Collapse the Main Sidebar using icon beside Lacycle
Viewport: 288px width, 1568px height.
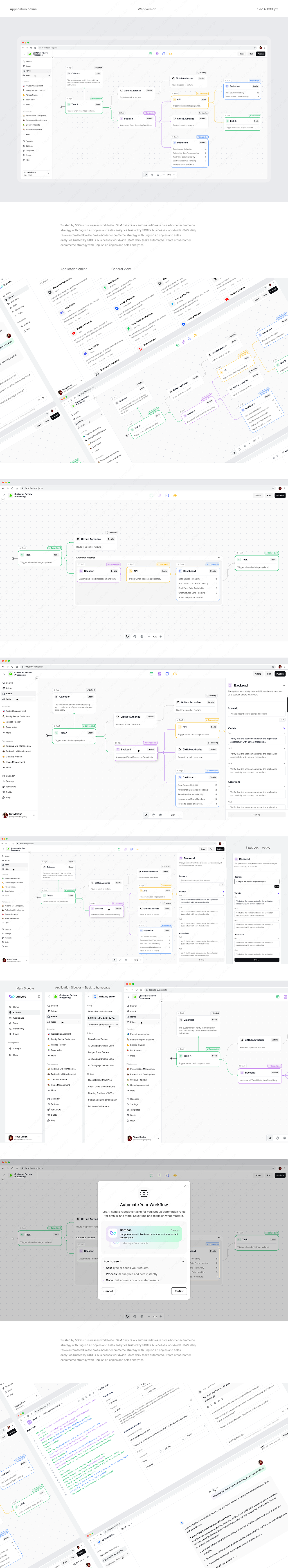[x=39, y=996]
